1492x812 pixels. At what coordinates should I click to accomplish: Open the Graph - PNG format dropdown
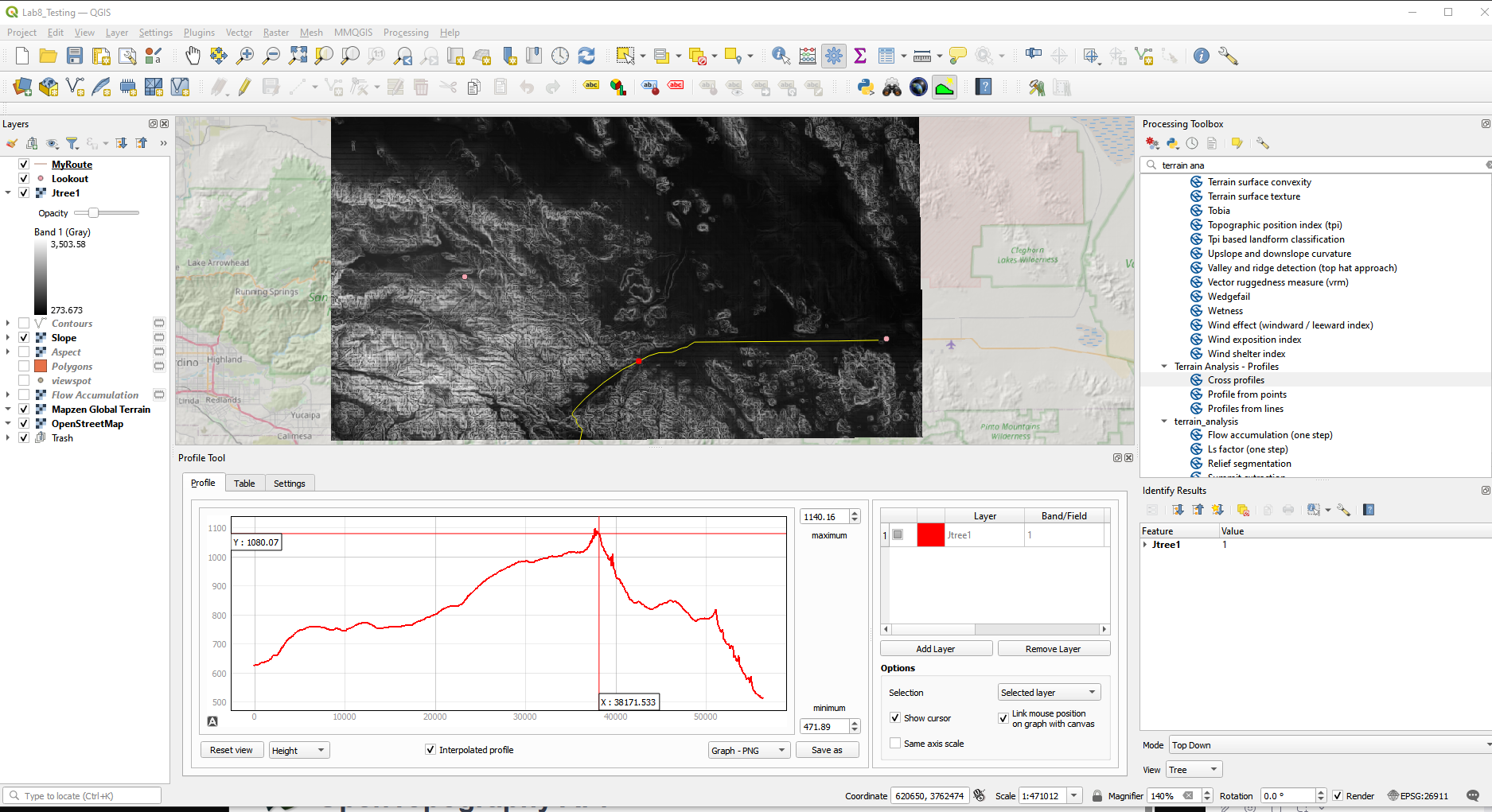[748, 750]
